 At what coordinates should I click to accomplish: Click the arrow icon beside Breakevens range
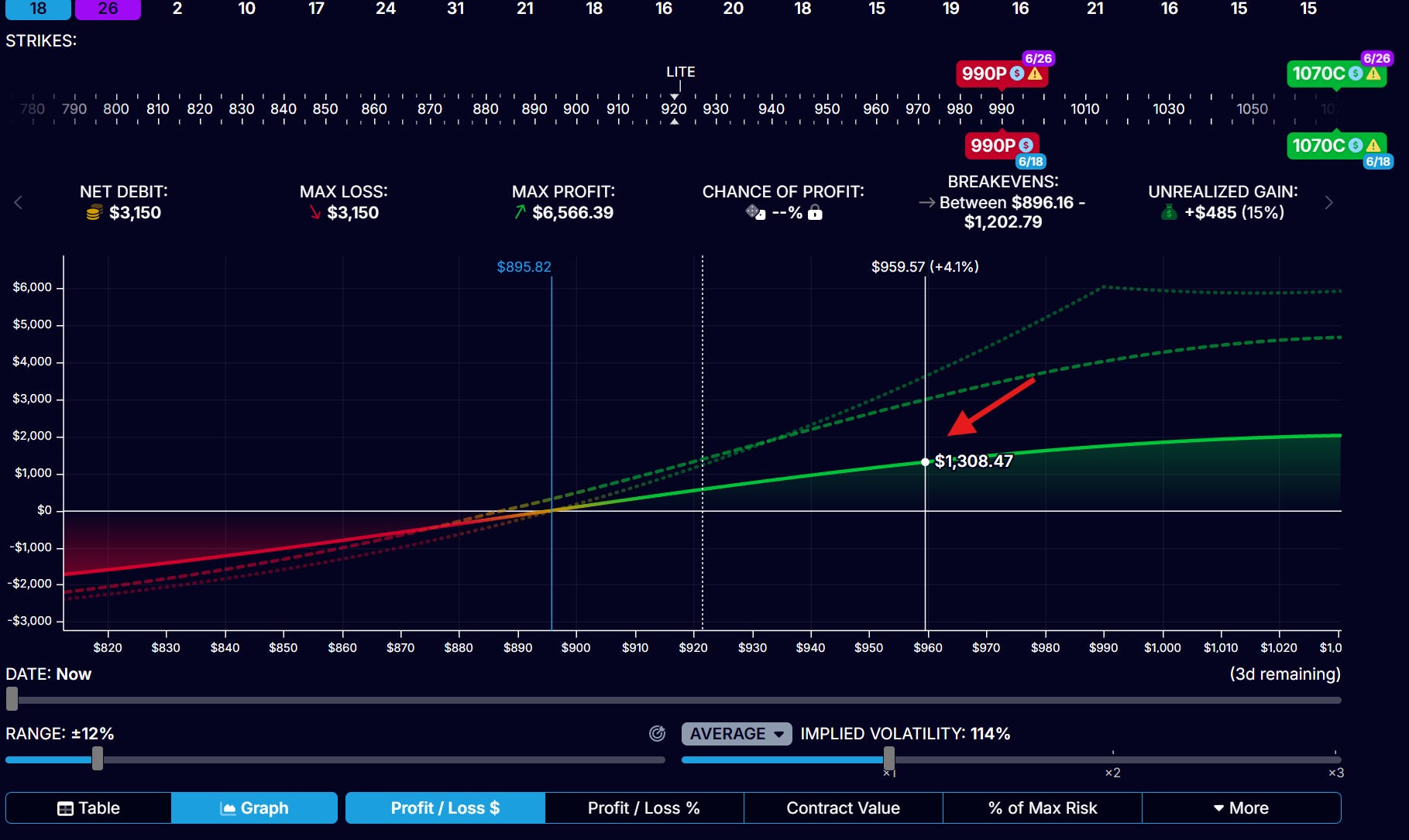(x=926, y=203)
